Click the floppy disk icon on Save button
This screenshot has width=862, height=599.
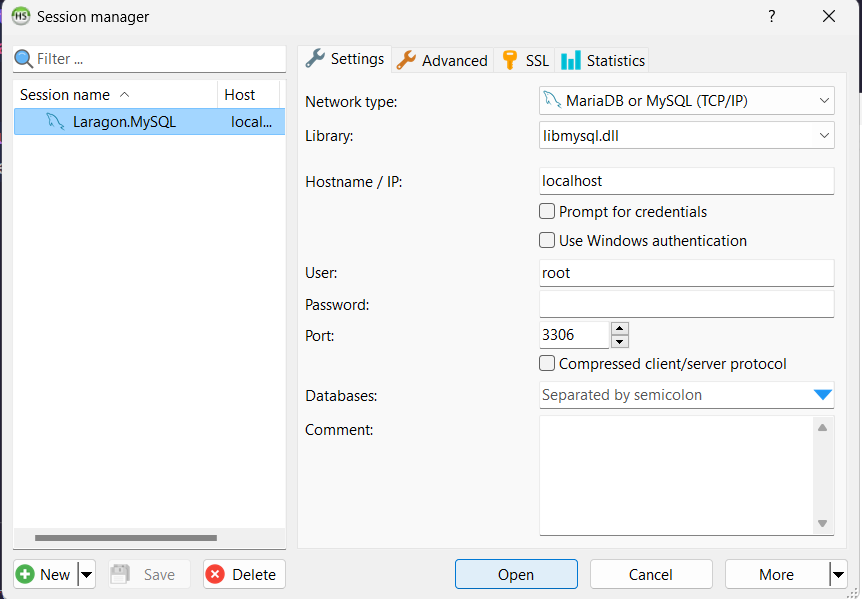[x=120, y=574]
